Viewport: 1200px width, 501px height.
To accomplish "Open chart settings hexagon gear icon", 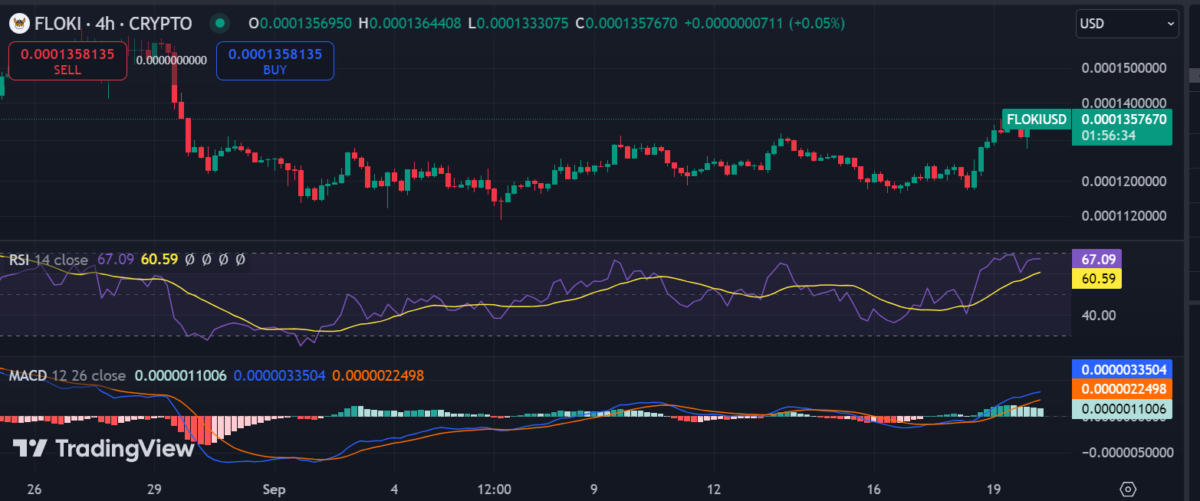I will (x=1127, y=489).
